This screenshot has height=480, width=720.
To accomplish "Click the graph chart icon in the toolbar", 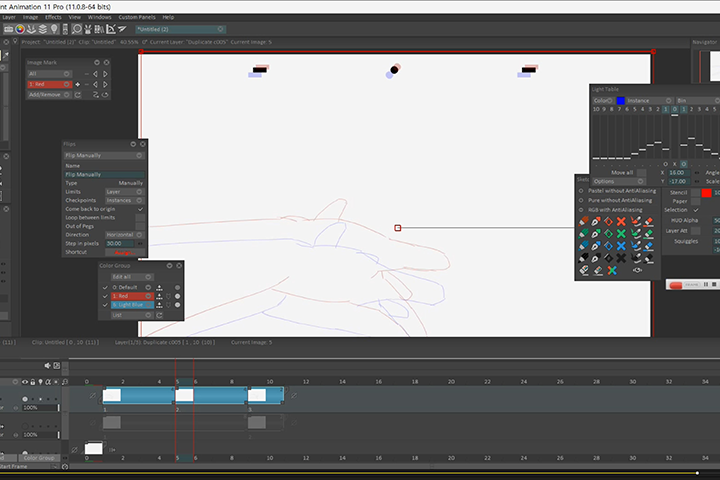I will (x=111, y=29).
